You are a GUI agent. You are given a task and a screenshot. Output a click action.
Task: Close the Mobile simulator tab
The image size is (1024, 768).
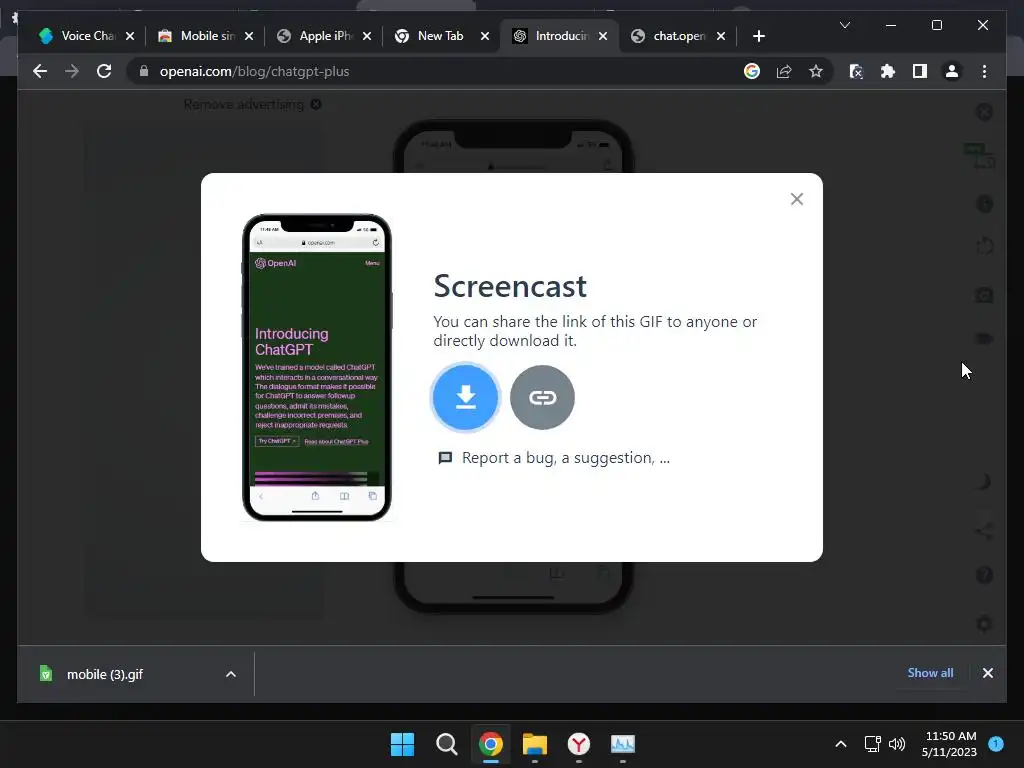pos(249,37)
